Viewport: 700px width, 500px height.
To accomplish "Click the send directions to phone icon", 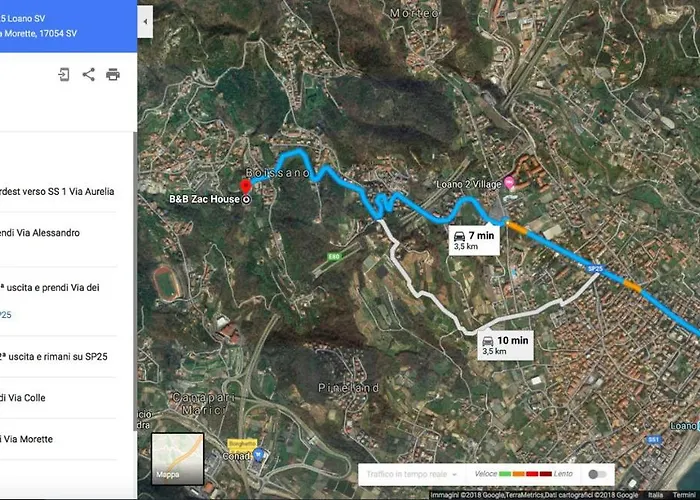I will coord(64,74).
